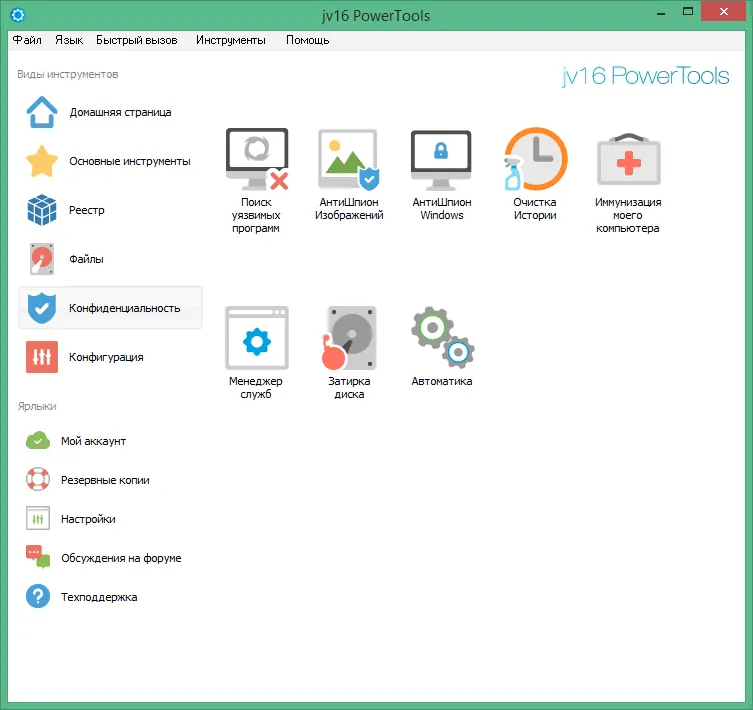Click the Files hard drive icon

pyautogui.click(x=42, y=259)
